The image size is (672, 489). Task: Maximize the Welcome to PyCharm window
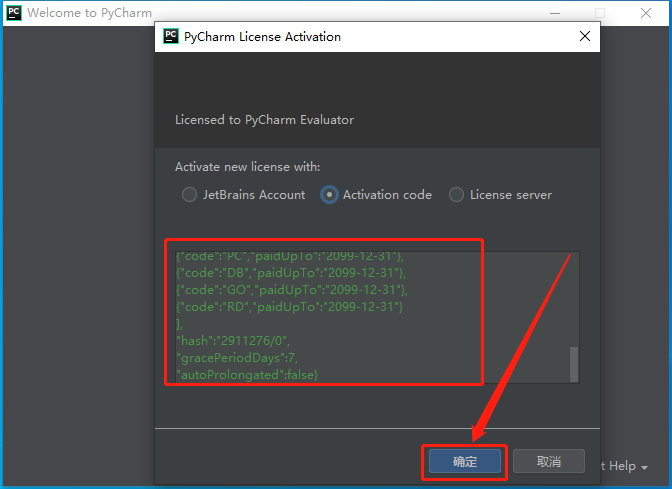pos(600,13)
